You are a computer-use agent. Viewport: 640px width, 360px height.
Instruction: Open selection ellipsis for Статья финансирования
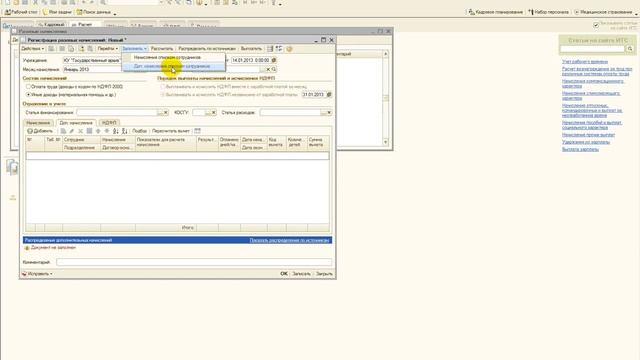pos(160,112)
